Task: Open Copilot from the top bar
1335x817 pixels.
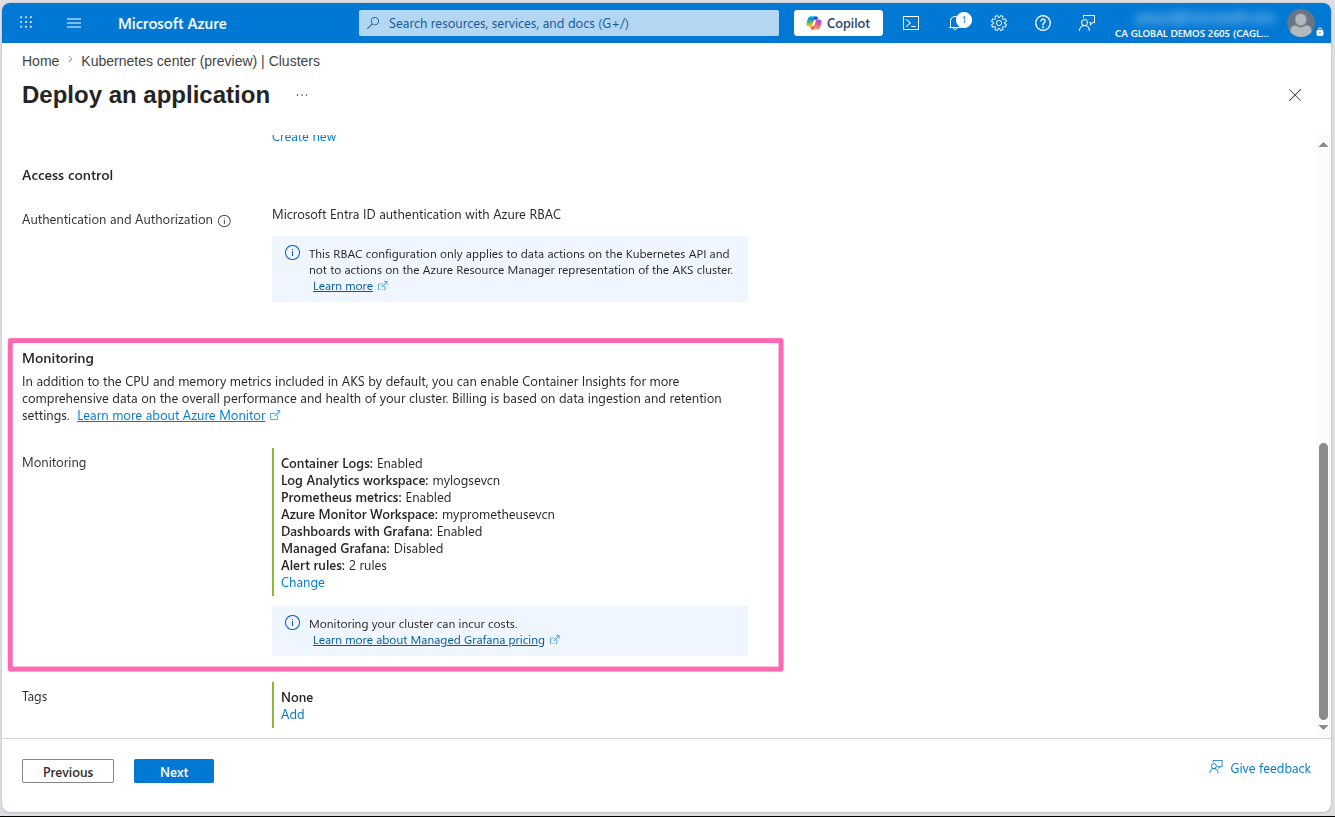Action: pyautogui.click(x=838, y=23)
